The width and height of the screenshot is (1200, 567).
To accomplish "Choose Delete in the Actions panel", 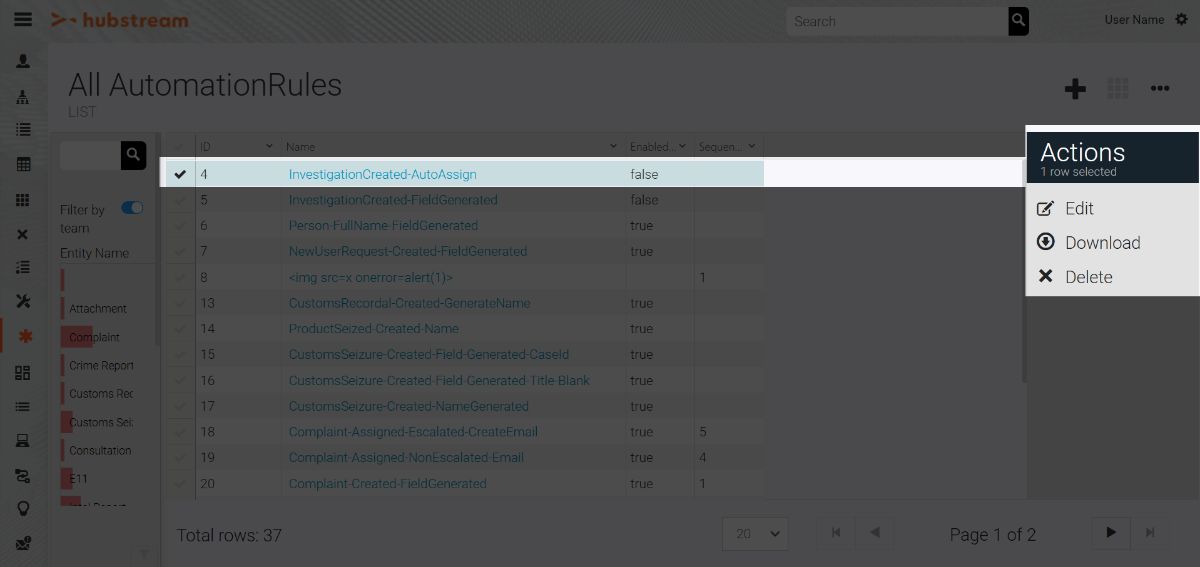I will 1087,277.
